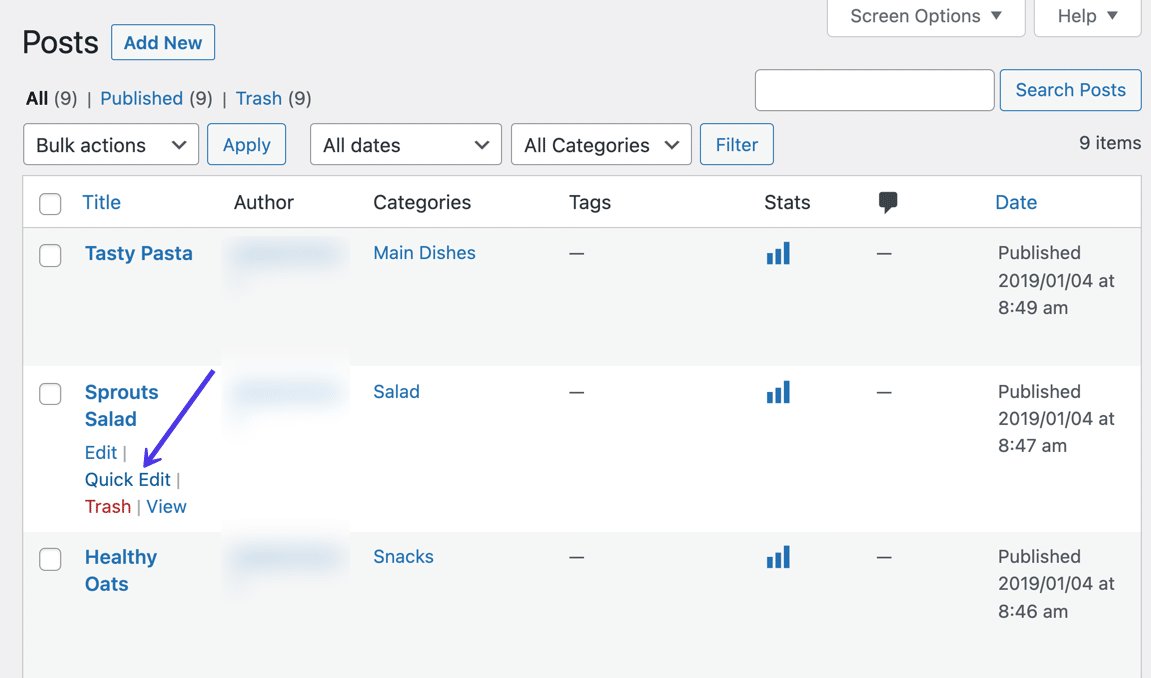Screen dimensions: 1151x678
Task: Expand the Help panel
Action: [x=1087, y=16]
